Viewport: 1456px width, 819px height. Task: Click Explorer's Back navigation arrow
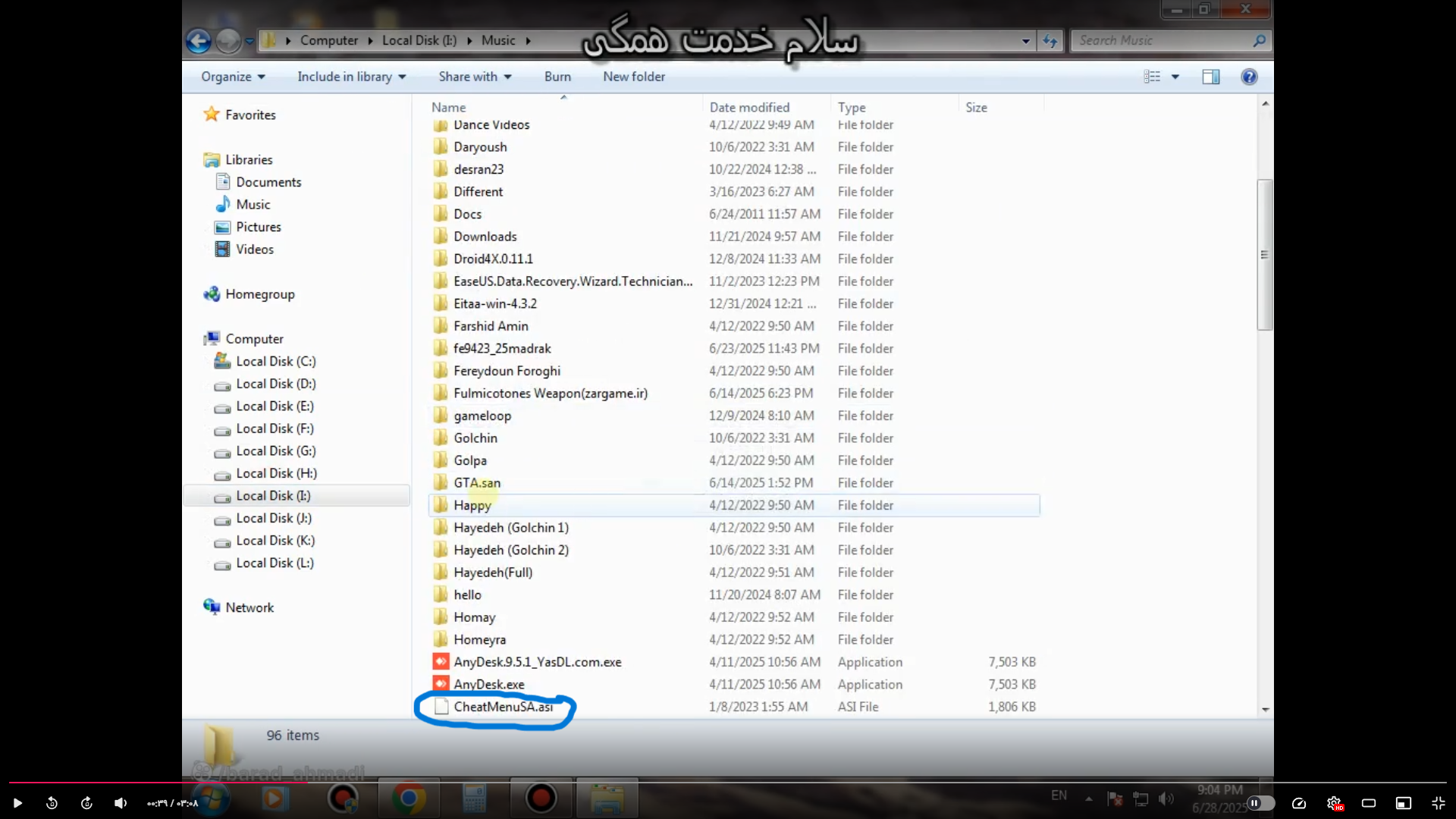coord(199,41)
